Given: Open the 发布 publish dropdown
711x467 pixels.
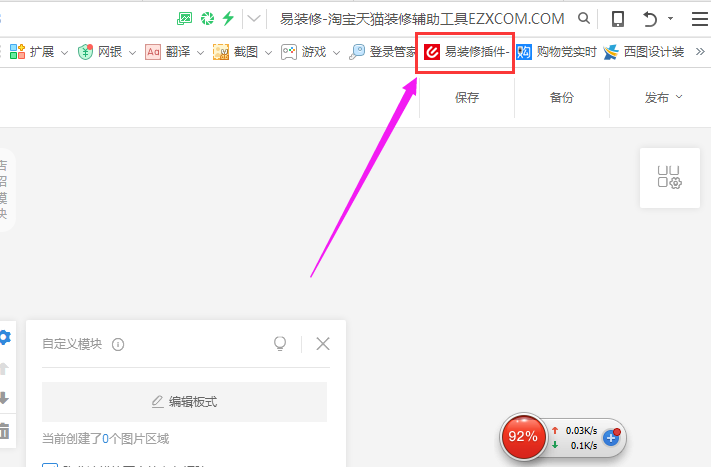Looking at the screenshot, I should click(663, 97).
